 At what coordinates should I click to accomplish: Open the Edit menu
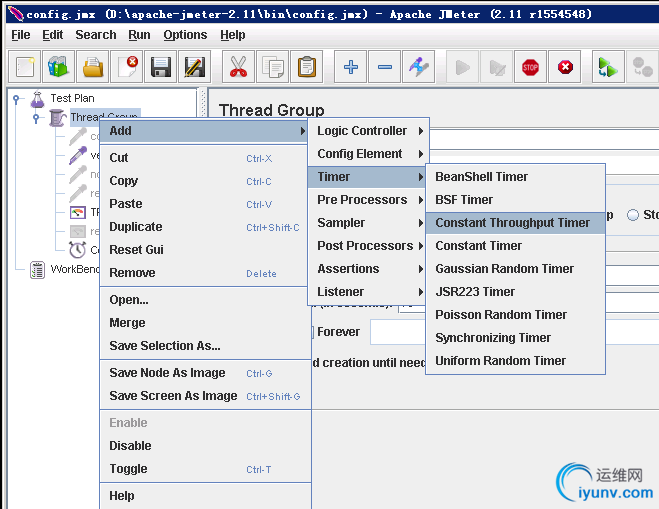(x=53, y=35)
